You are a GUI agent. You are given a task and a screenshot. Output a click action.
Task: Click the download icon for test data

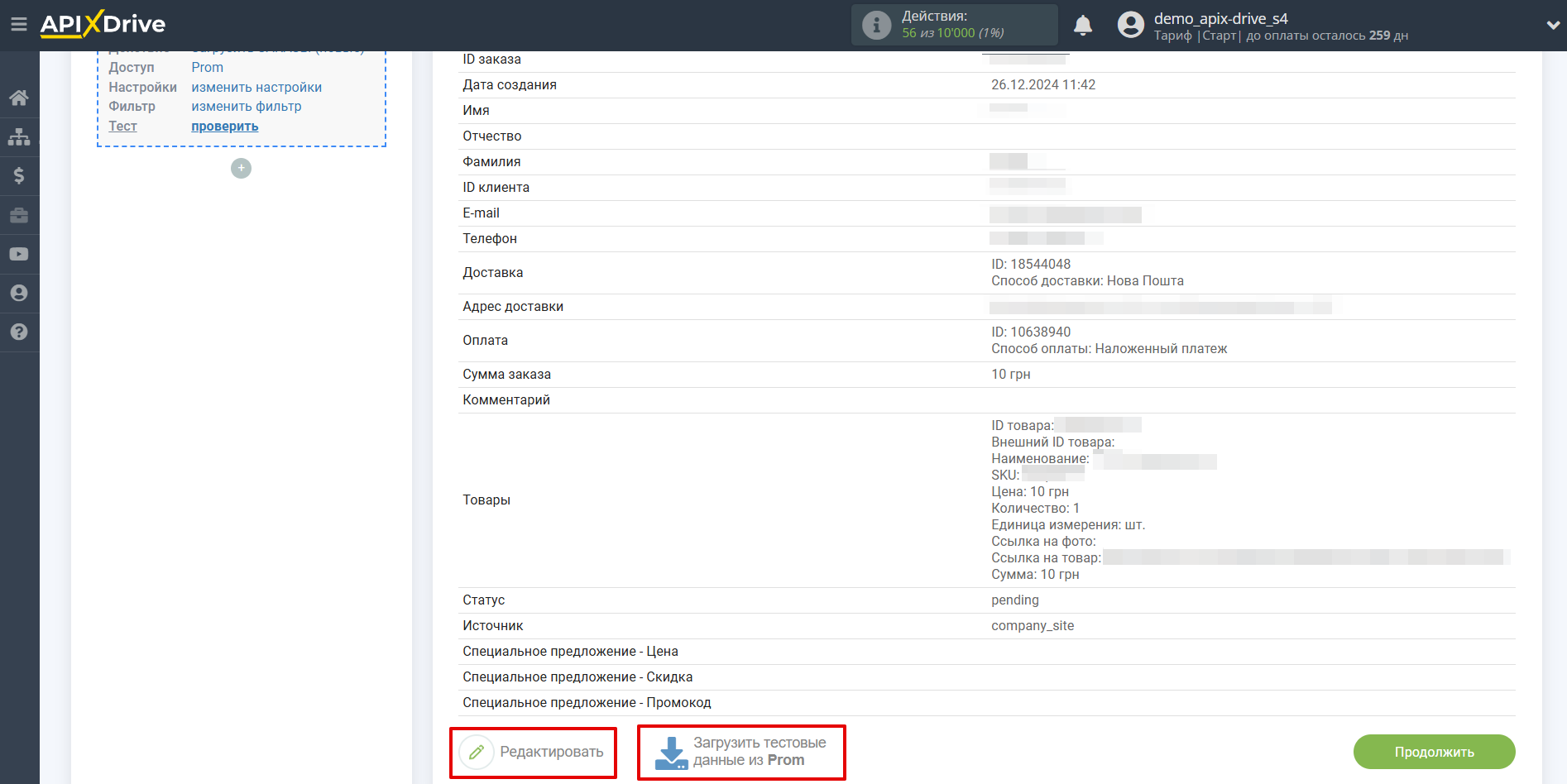(671, 753)
